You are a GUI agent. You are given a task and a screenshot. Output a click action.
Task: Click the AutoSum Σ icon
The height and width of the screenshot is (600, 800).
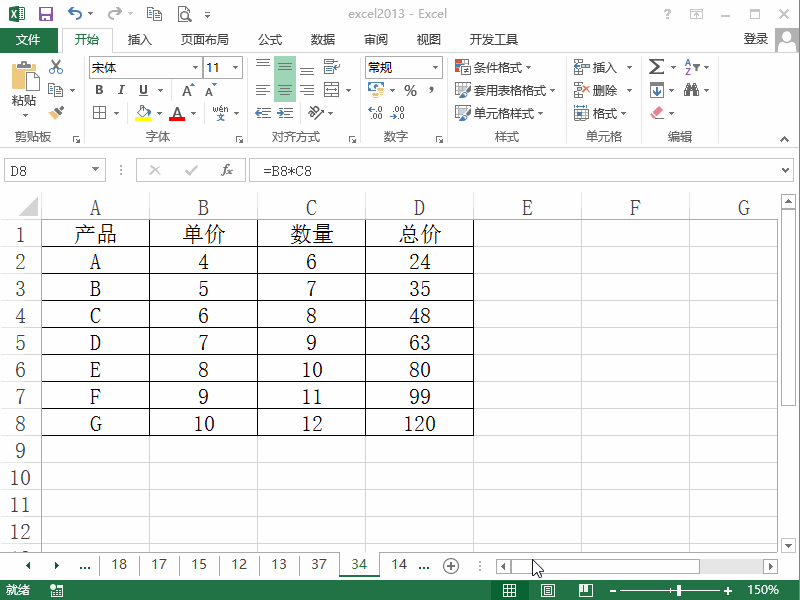(655, 66)
